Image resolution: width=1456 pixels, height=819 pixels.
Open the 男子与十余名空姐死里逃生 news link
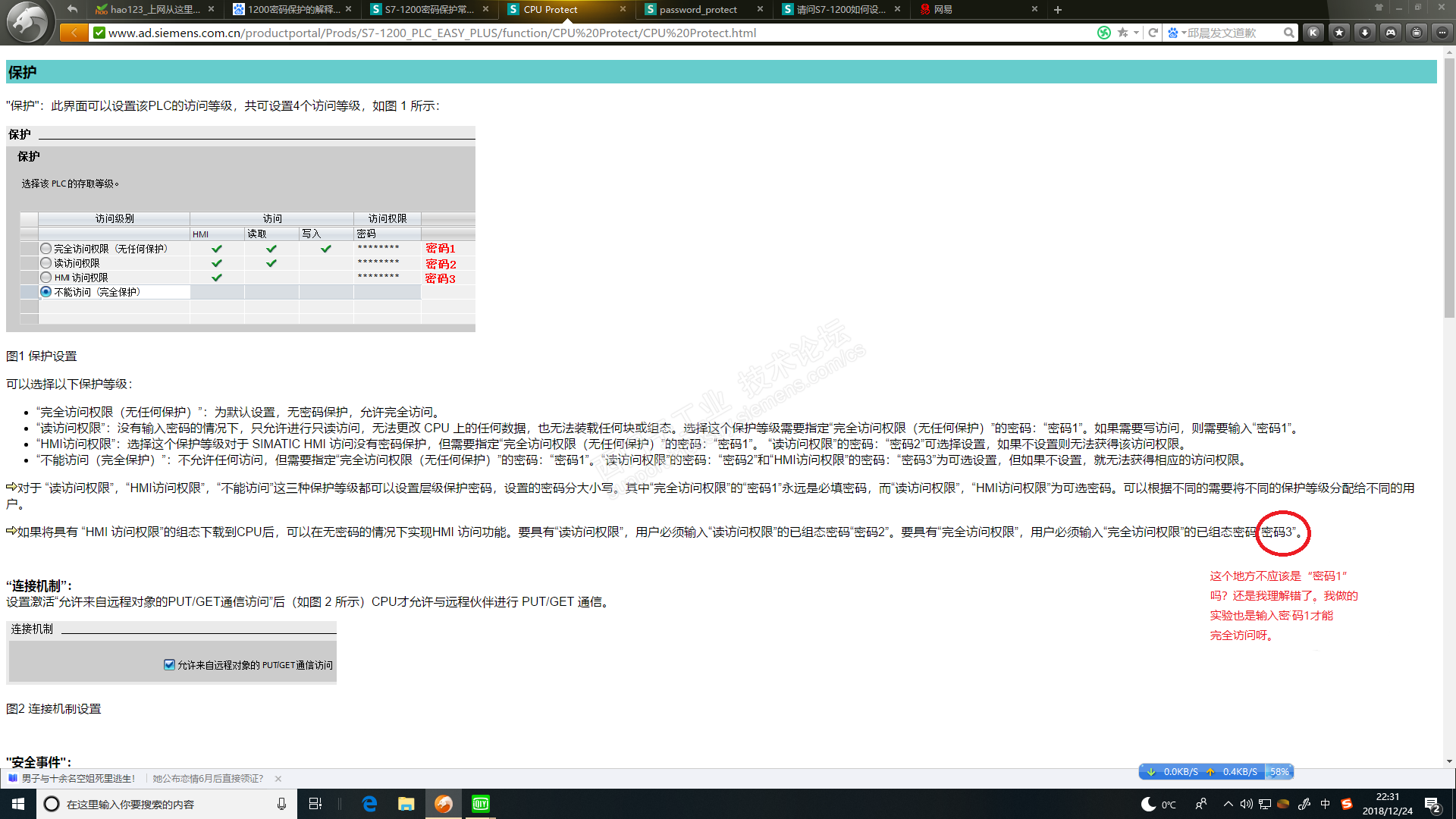click(77, 779)
